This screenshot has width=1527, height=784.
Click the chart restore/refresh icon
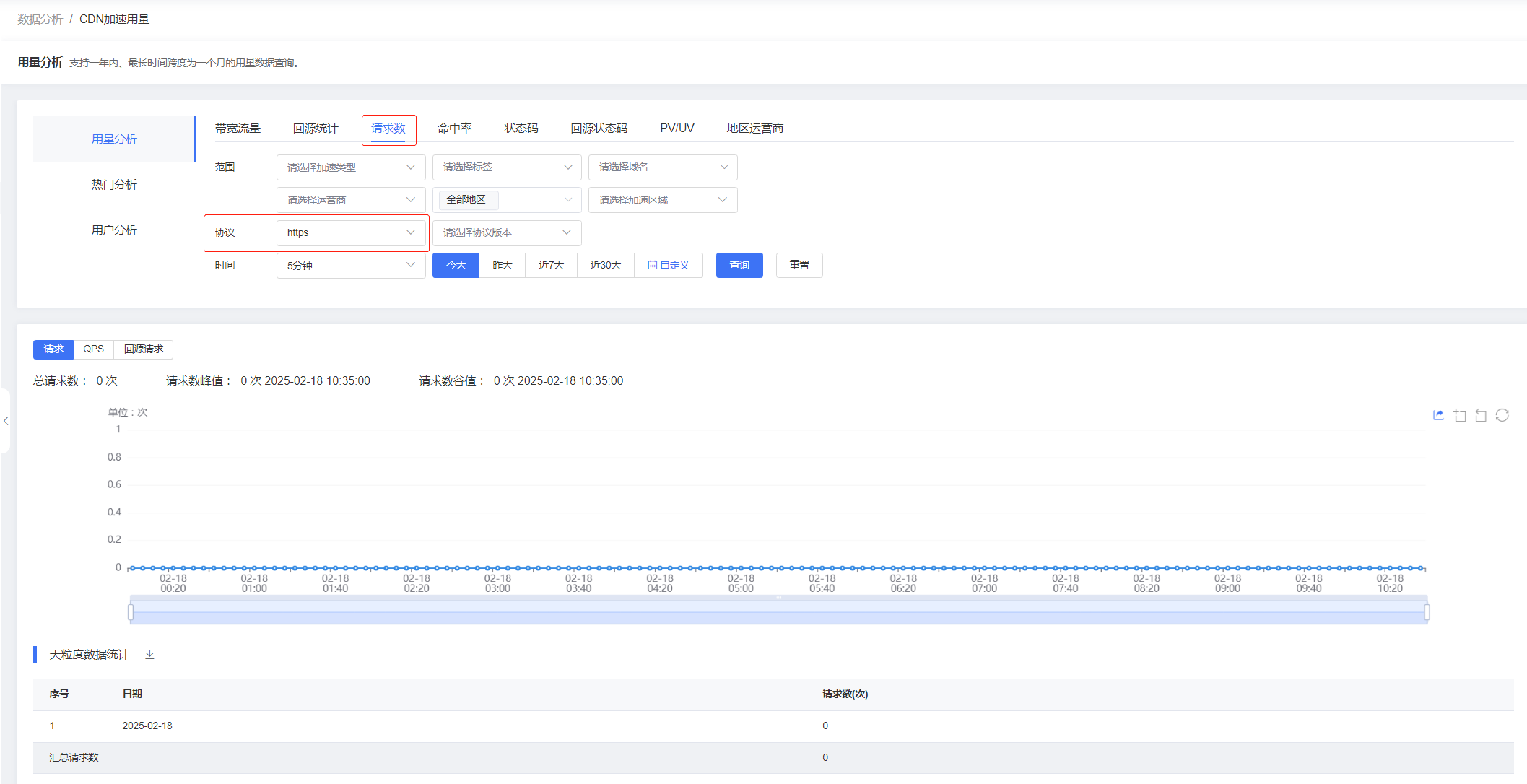[x=1502, y=415]
